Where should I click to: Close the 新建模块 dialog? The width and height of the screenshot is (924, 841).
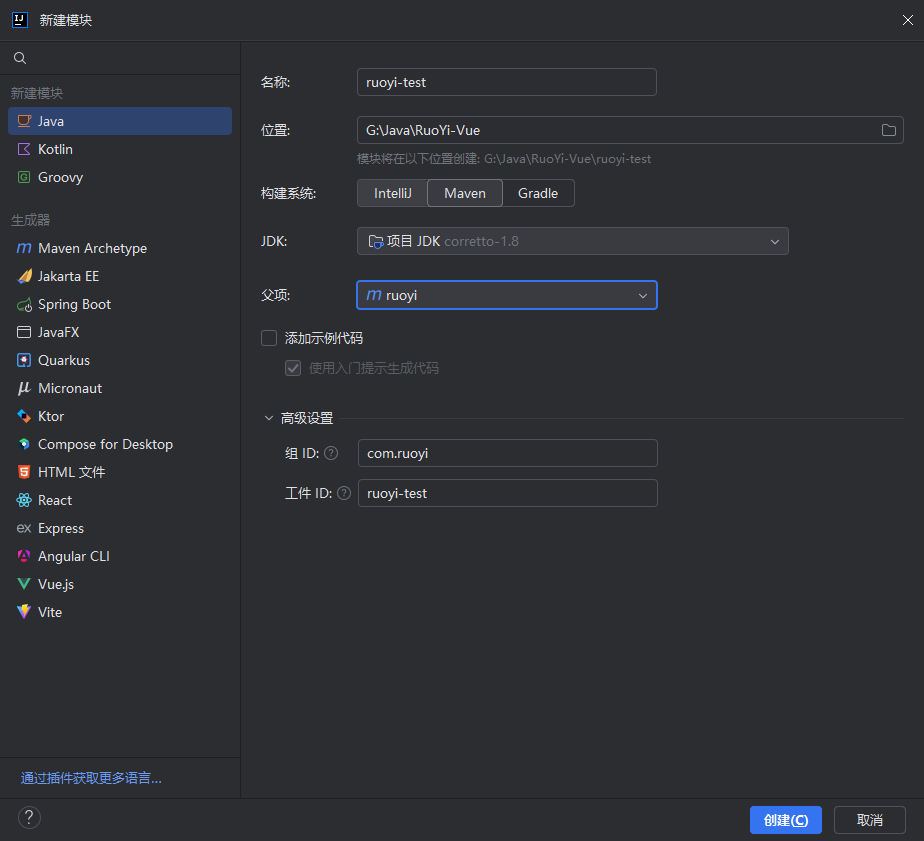tap(908, 20)
